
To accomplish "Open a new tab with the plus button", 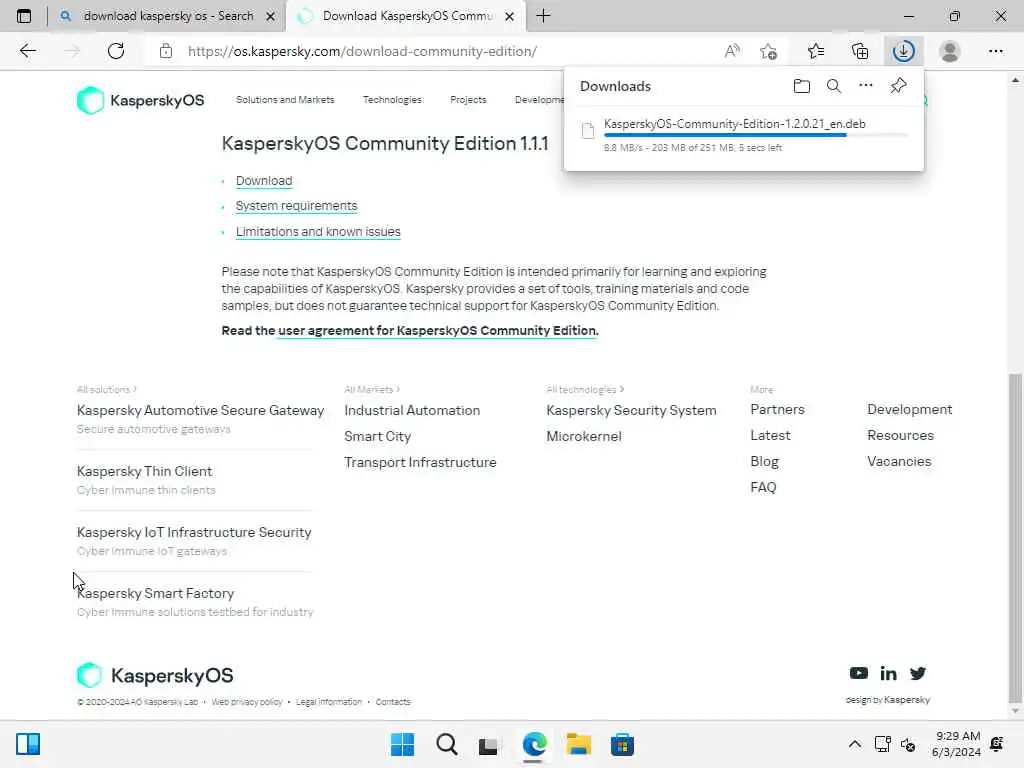I will (x=543, y=16).
